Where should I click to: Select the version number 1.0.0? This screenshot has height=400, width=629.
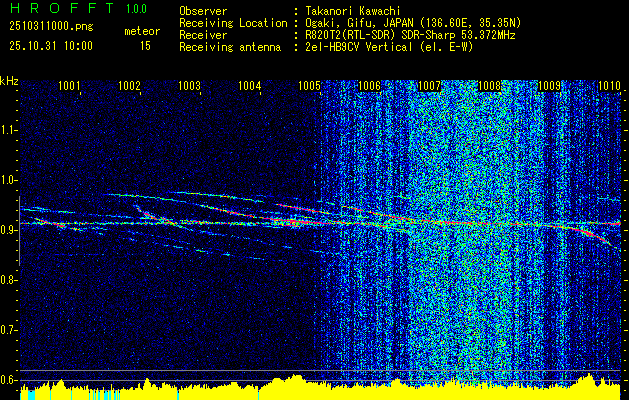(x=136, y=9)
